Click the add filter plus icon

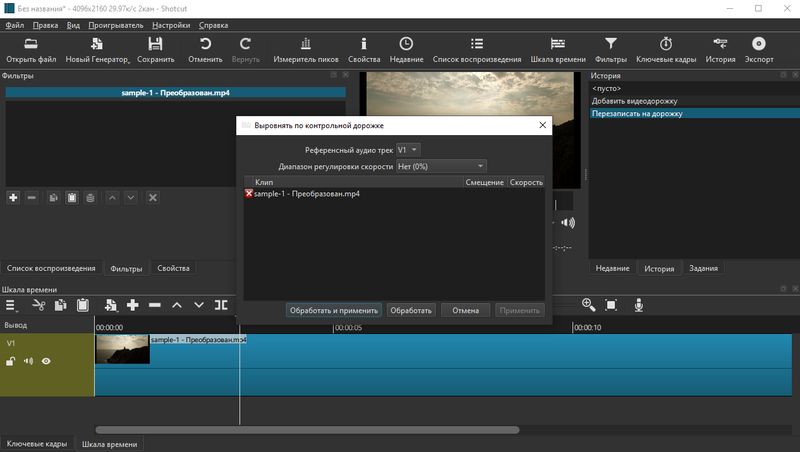(13, 198)
